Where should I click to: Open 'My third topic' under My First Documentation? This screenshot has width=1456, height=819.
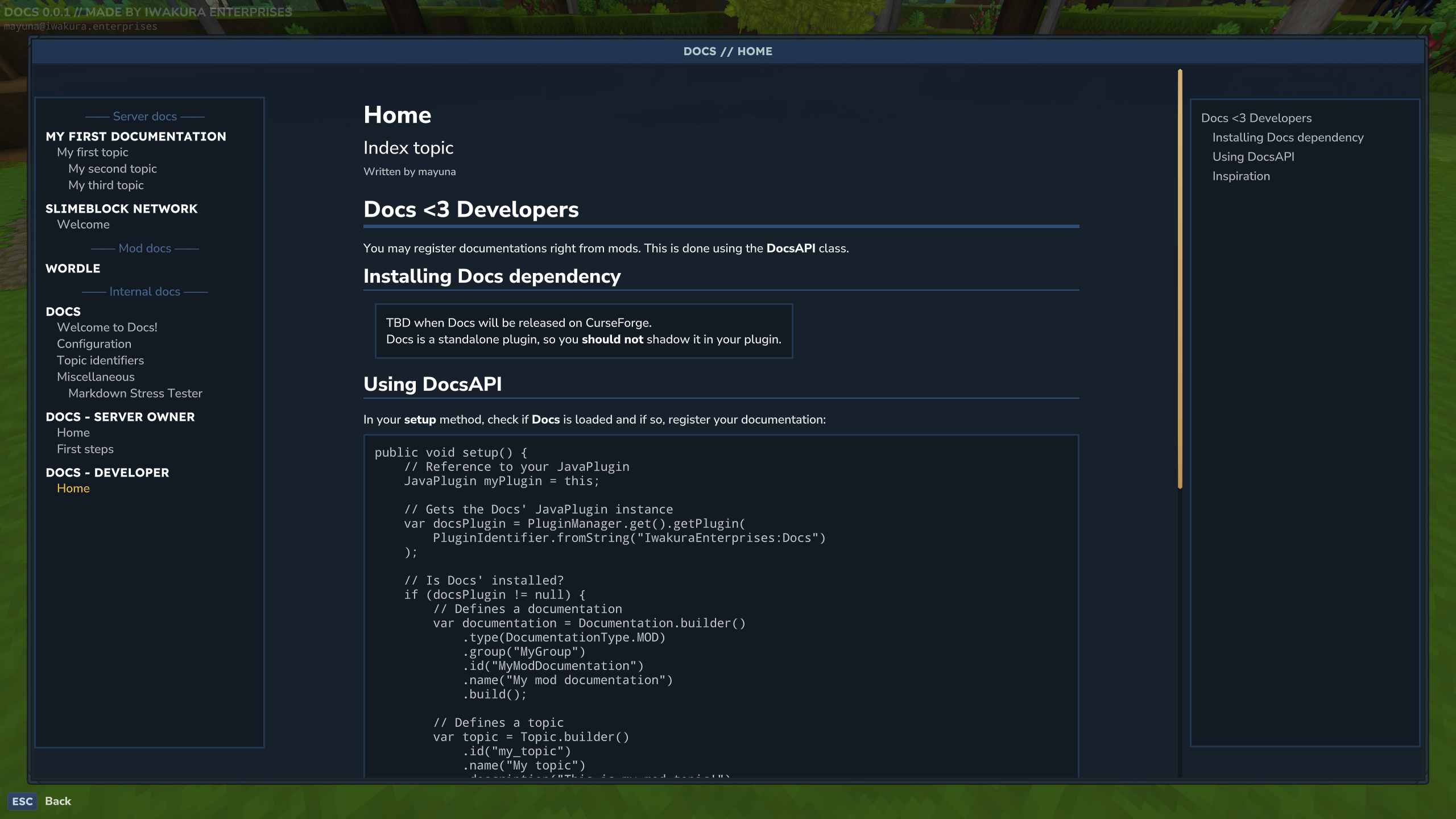106,185
